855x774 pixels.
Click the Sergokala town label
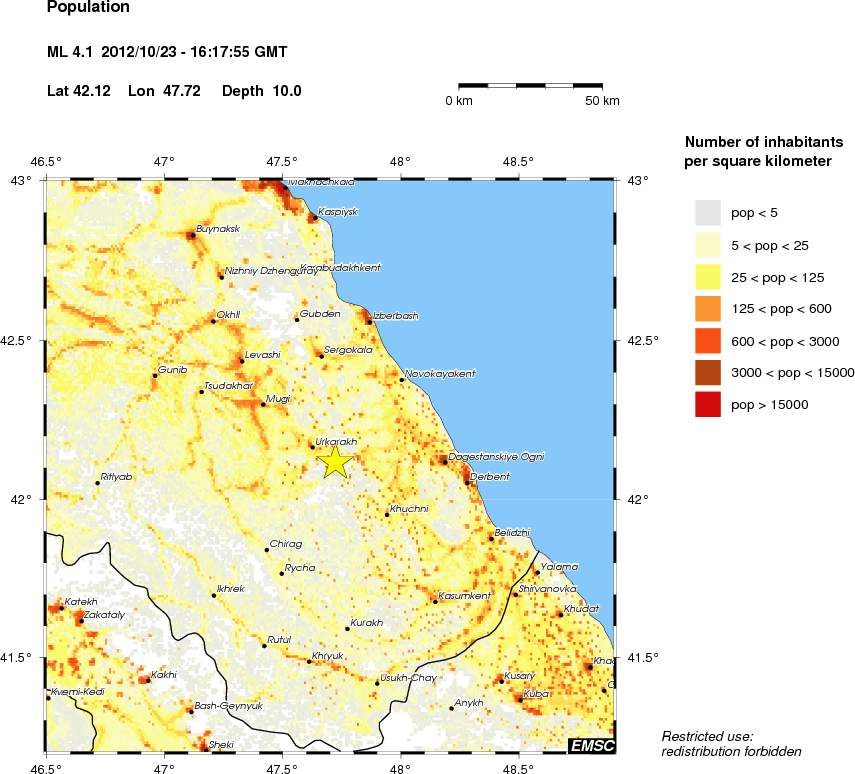[348, 350]
